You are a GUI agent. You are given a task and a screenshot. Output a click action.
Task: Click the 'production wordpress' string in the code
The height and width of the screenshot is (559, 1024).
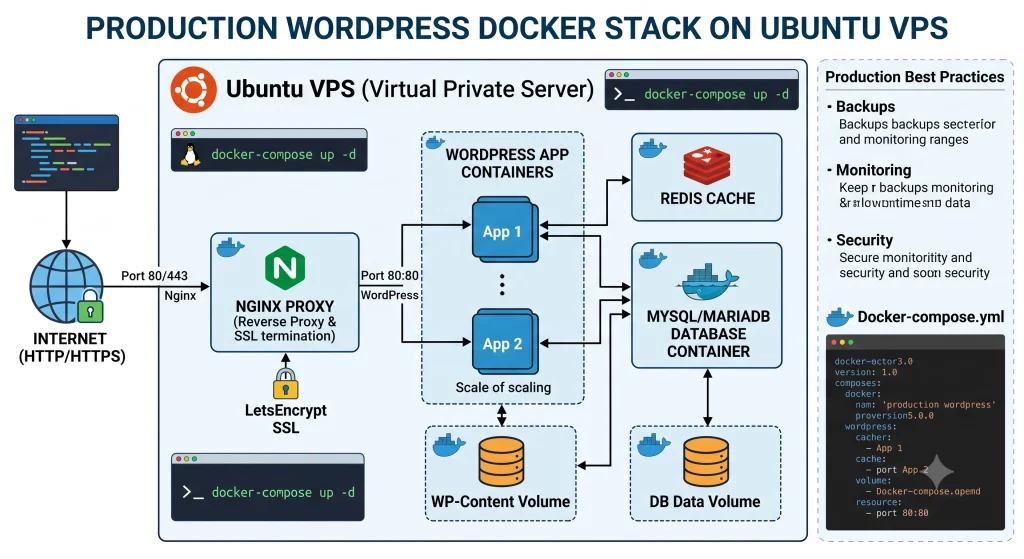(x=939, y=405)
